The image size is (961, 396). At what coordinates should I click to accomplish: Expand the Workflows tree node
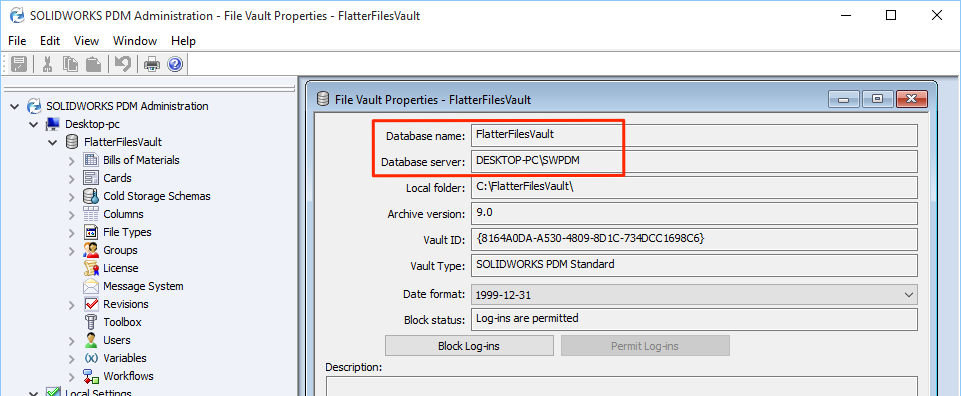click(x=72, y=376)
